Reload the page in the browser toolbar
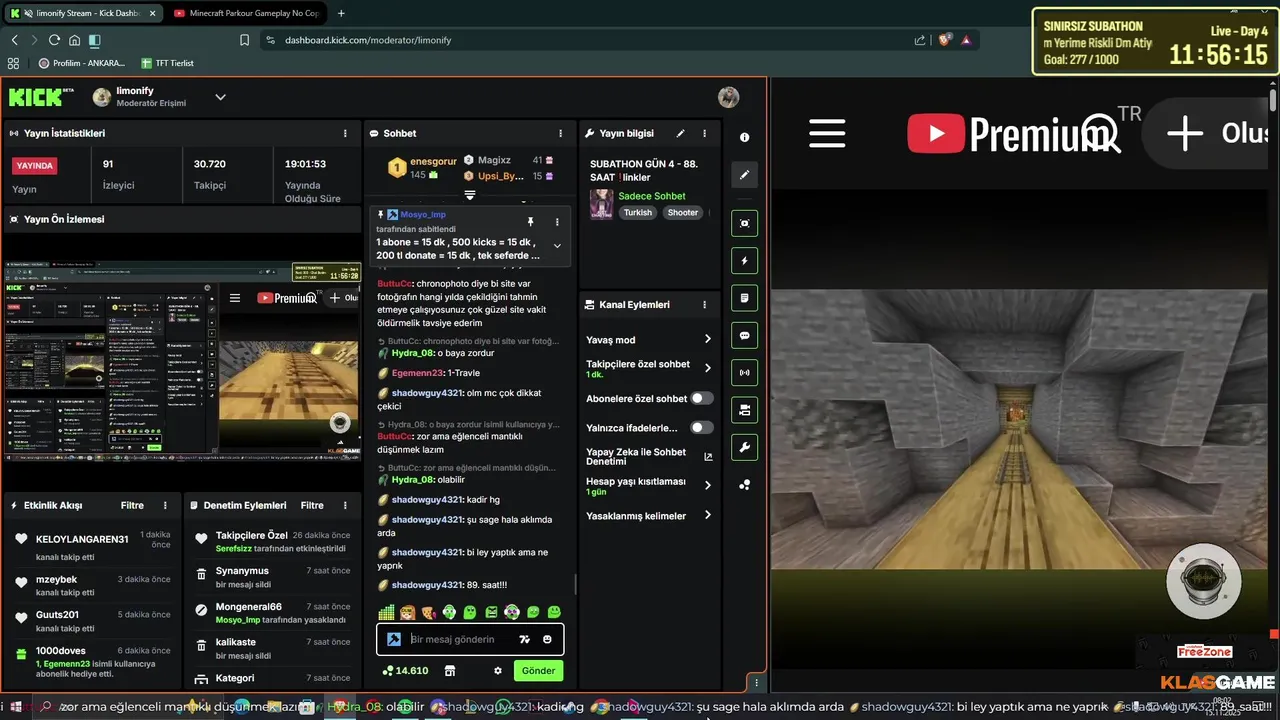Image resolution: width=1280 pixels, height=720 pixels. pos(54,40)
